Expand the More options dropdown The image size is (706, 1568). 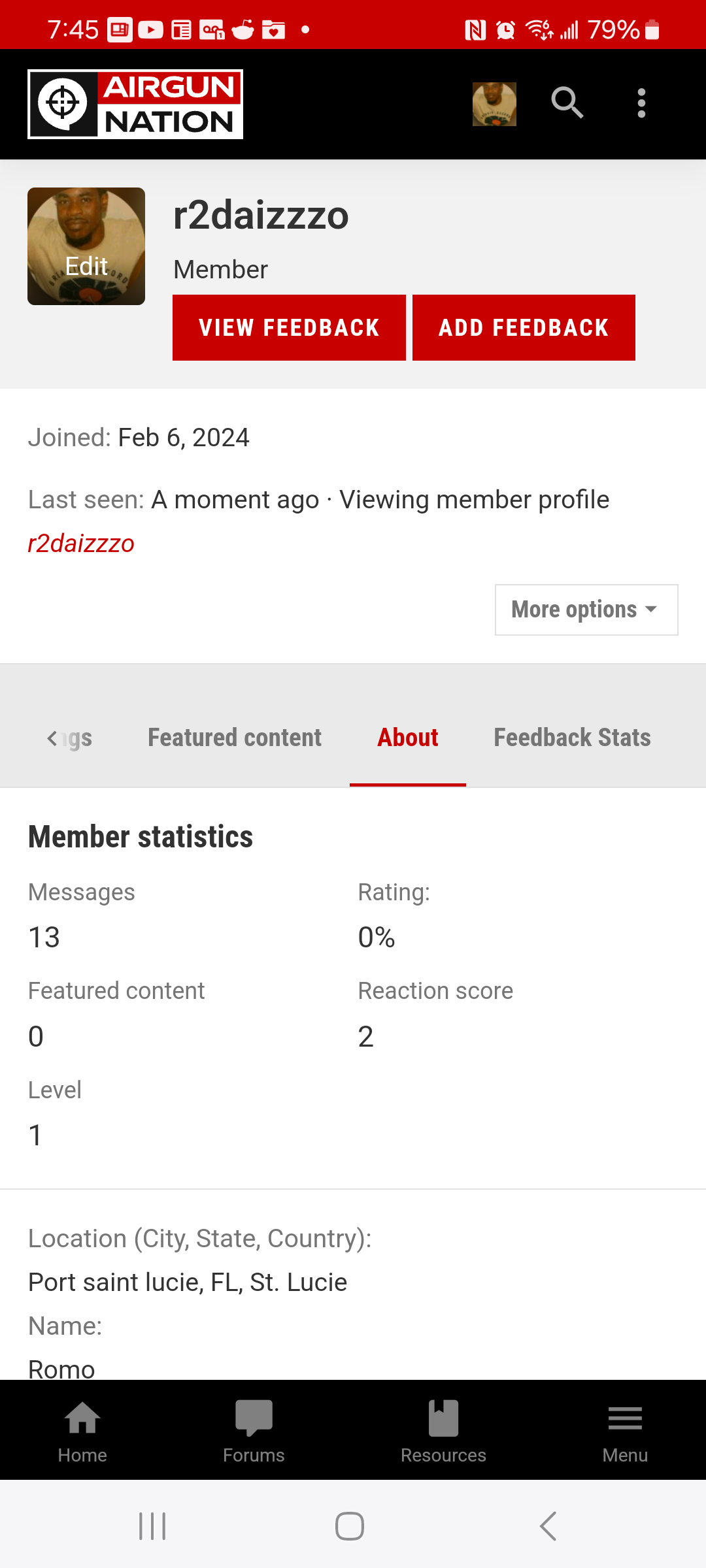[586, 610]
